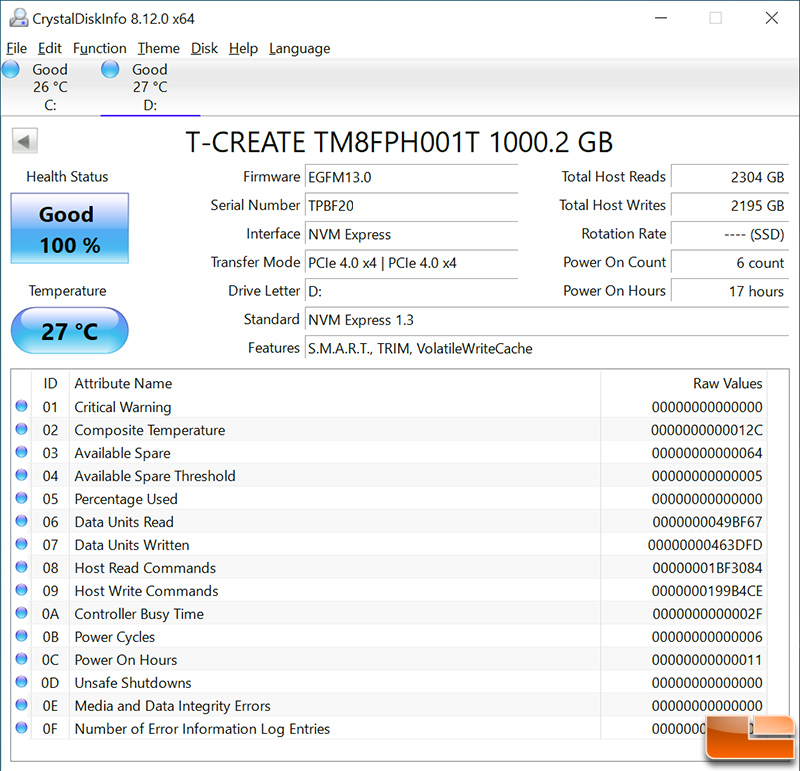Open the Language menu
Viewport: 800px width, 771px height.
[299, 48]
